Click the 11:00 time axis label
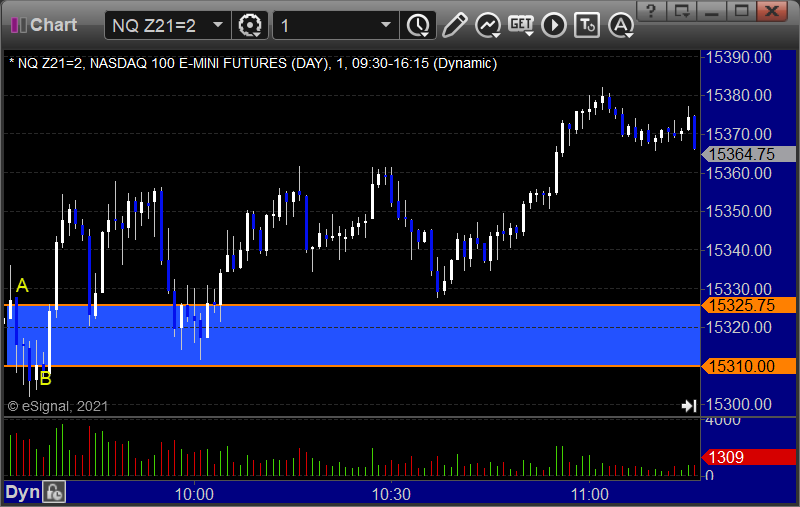Image resolution: width=800 pixels, height=507 pixels. tap(589, 494)
